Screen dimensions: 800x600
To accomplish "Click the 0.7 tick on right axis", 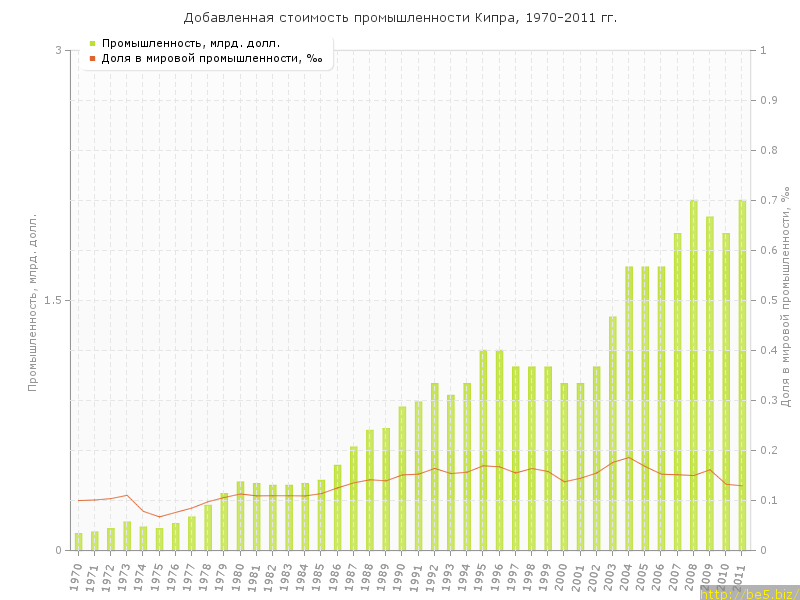I will pyautogui.click(x=770, y=200).
